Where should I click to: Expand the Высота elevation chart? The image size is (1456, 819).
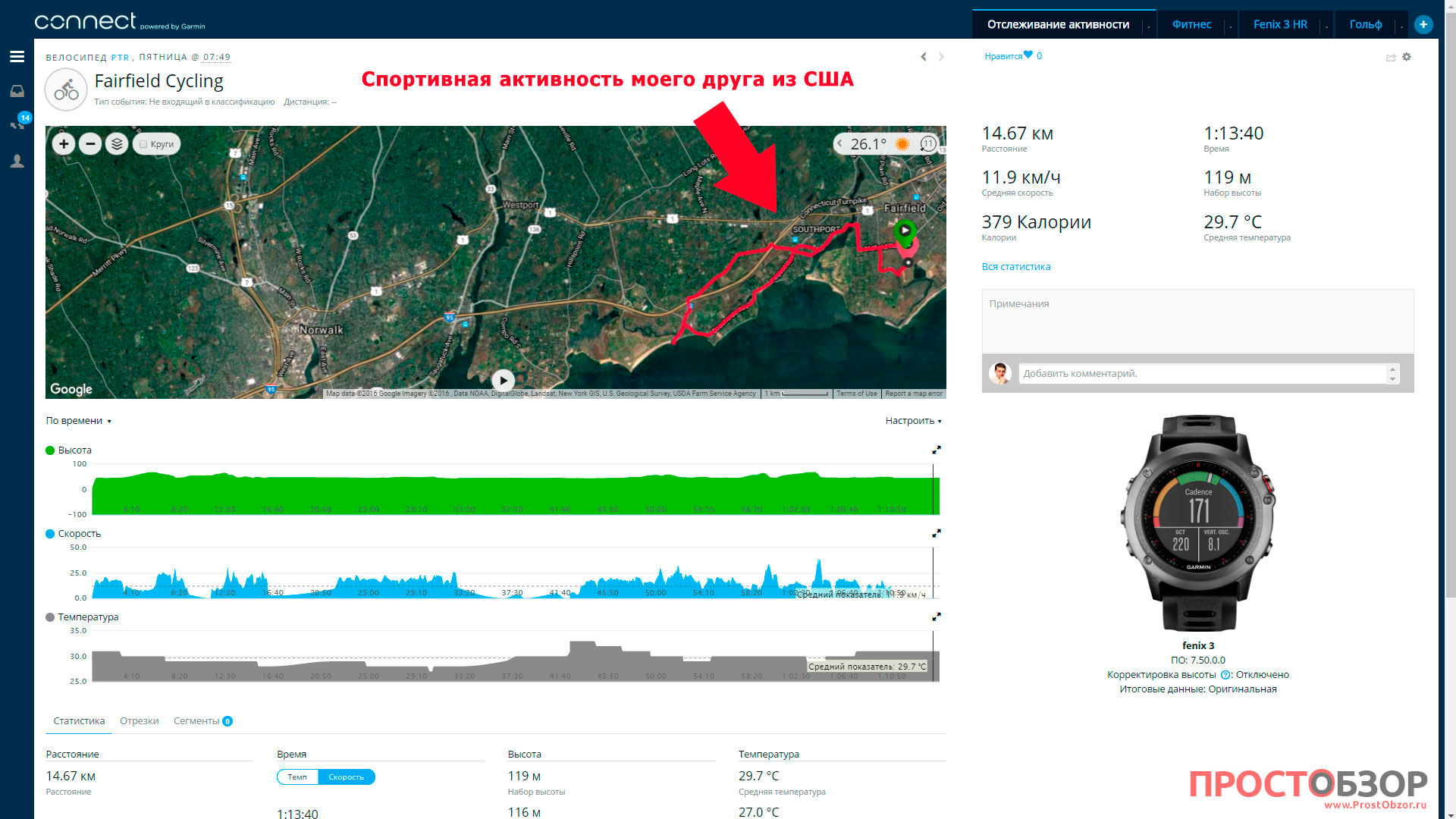[937, 450]
